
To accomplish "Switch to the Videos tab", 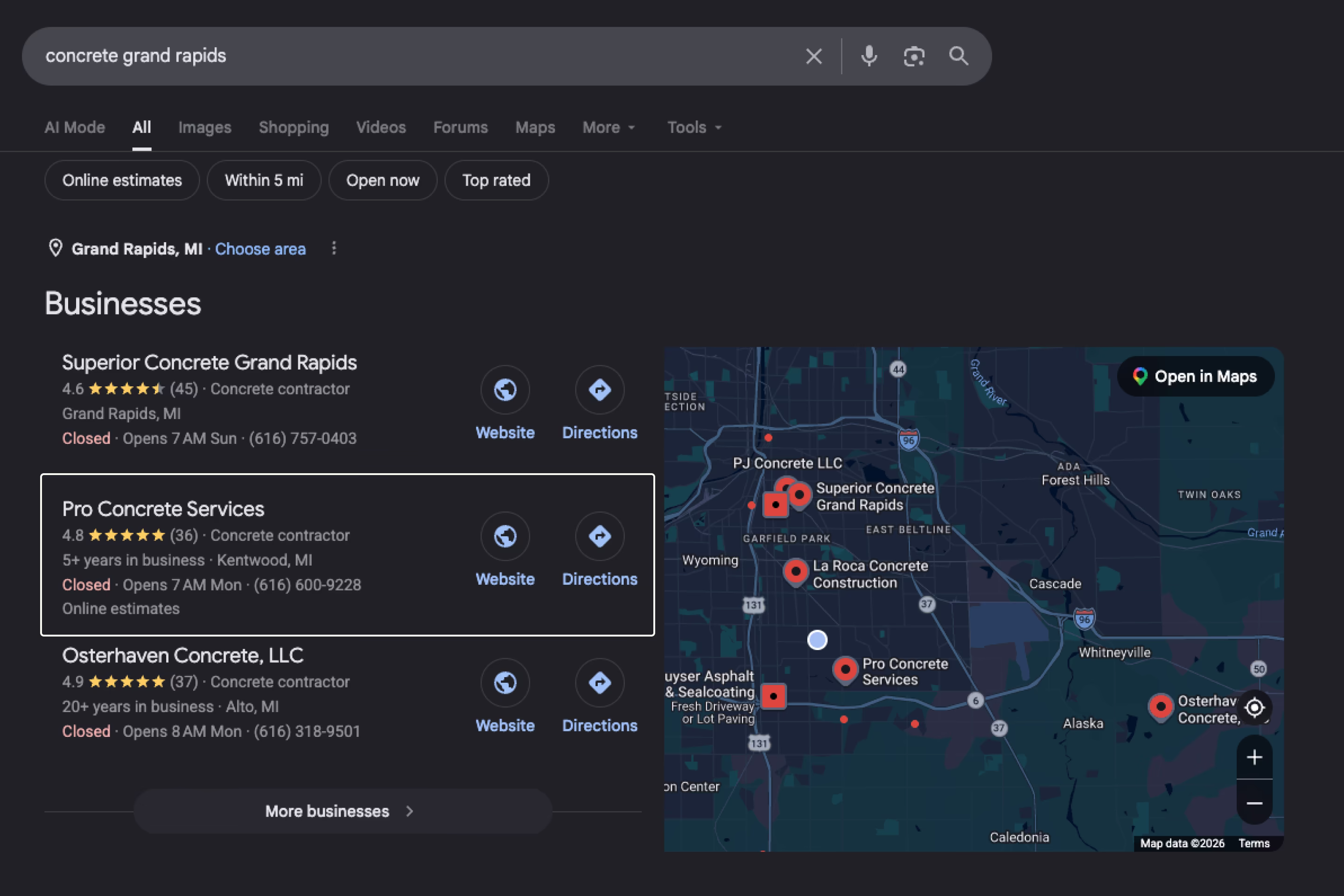I will coord(381,127).
